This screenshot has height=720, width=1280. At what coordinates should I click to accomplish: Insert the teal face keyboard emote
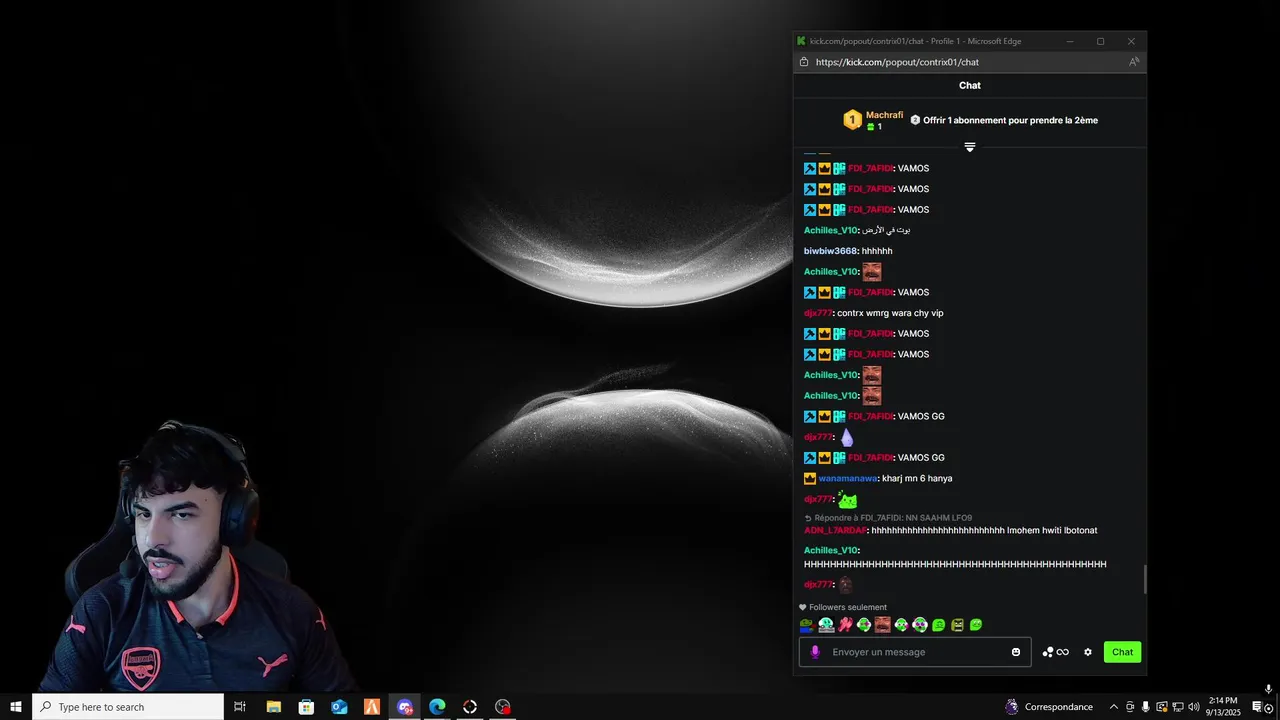[826, 625]
